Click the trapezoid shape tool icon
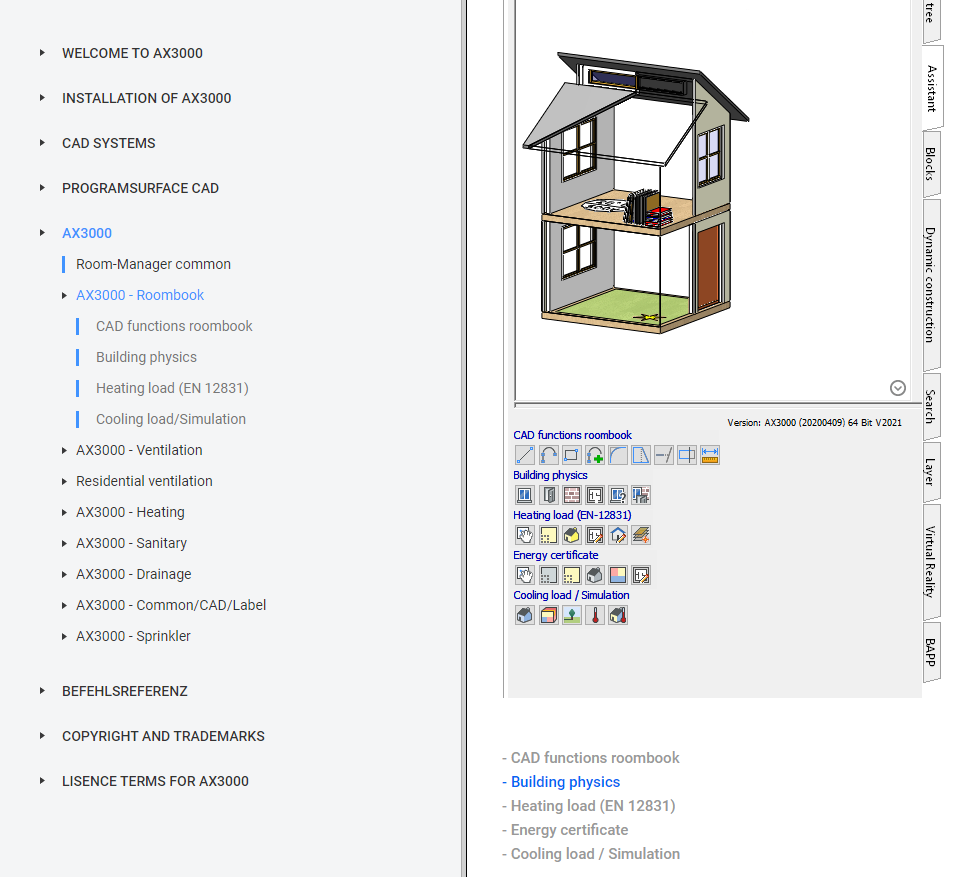The image size is (957, 877). click(x=641, y=455)
